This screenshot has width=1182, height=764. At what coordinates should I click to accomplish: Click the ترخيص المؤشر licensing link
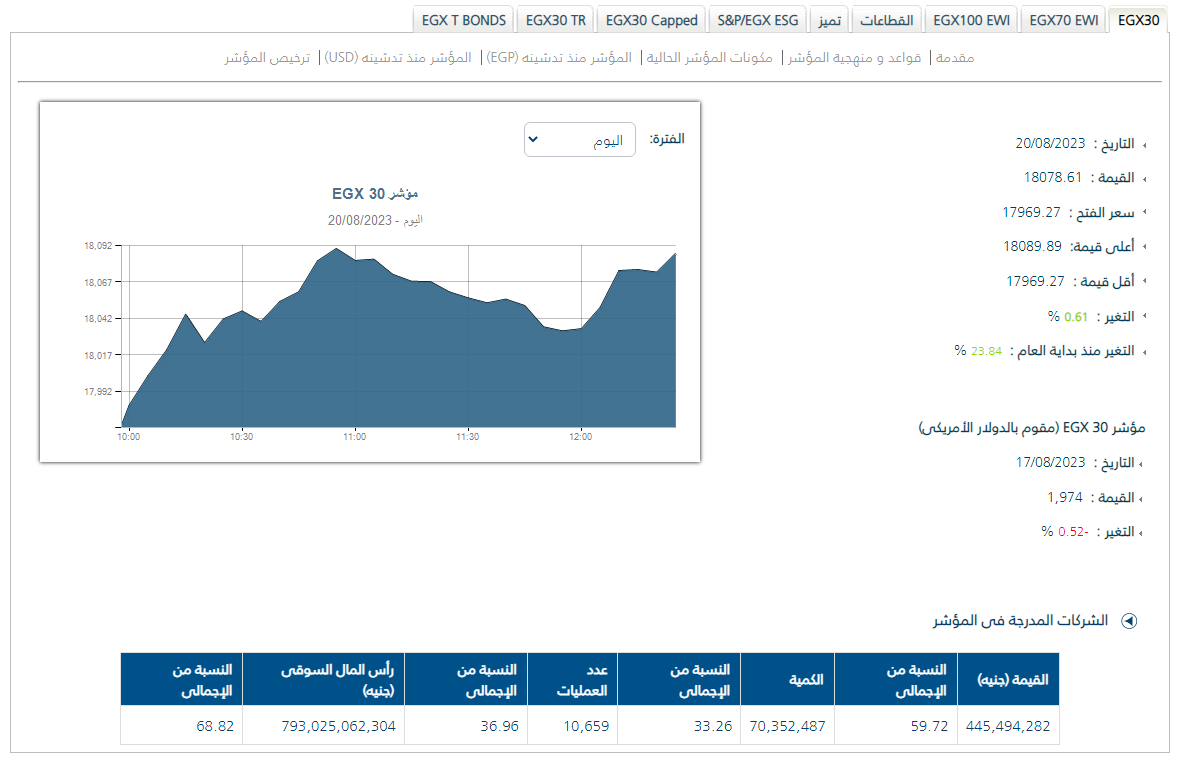tap(267, 58)
